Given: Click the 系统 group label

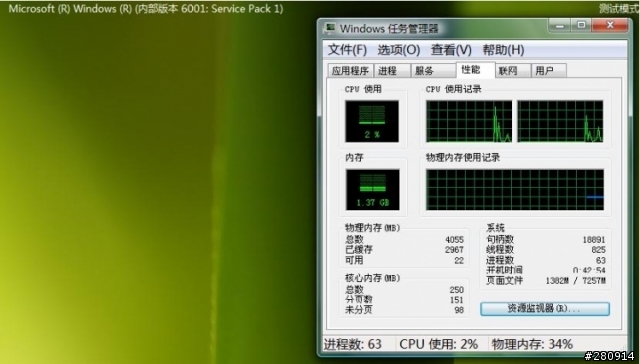Looking at the screenshot, I should click(x=496, y=228).
